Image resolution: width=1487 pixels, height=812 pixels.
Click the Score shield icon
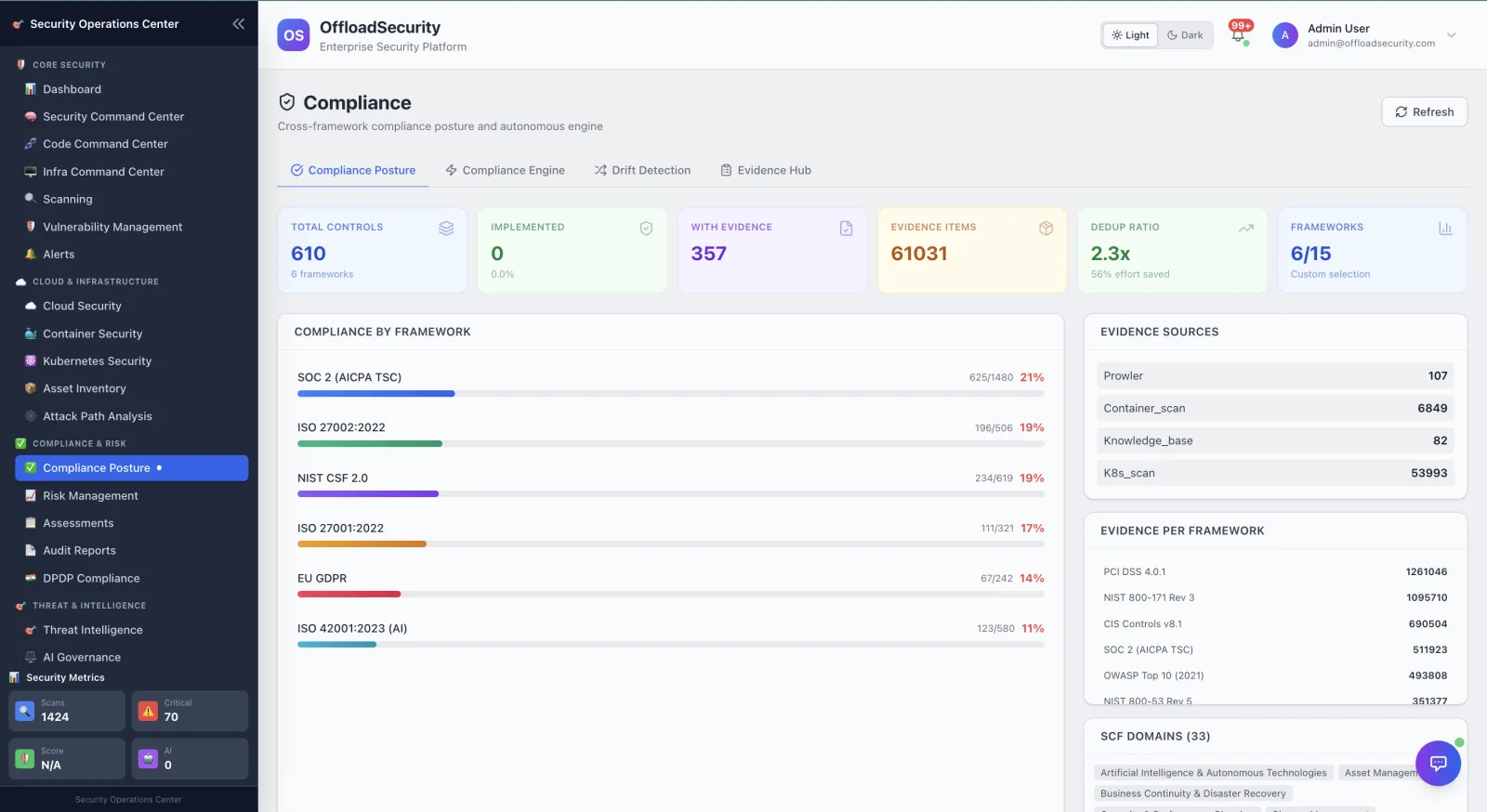point(25,759)
